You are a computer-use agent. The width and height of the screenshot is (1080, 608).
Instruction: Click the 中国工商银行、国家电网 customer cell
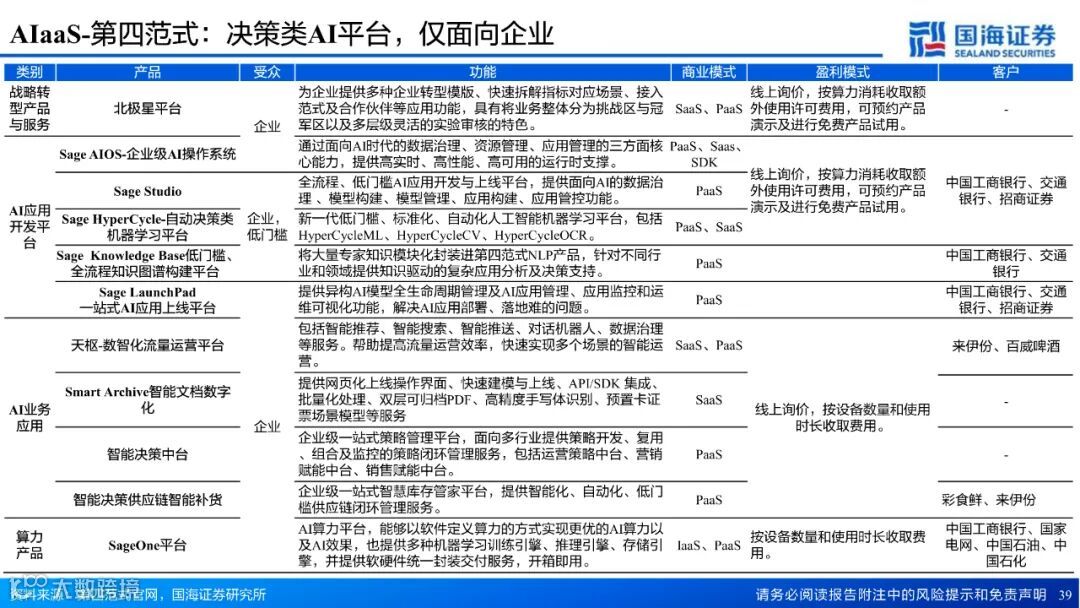1006,545
